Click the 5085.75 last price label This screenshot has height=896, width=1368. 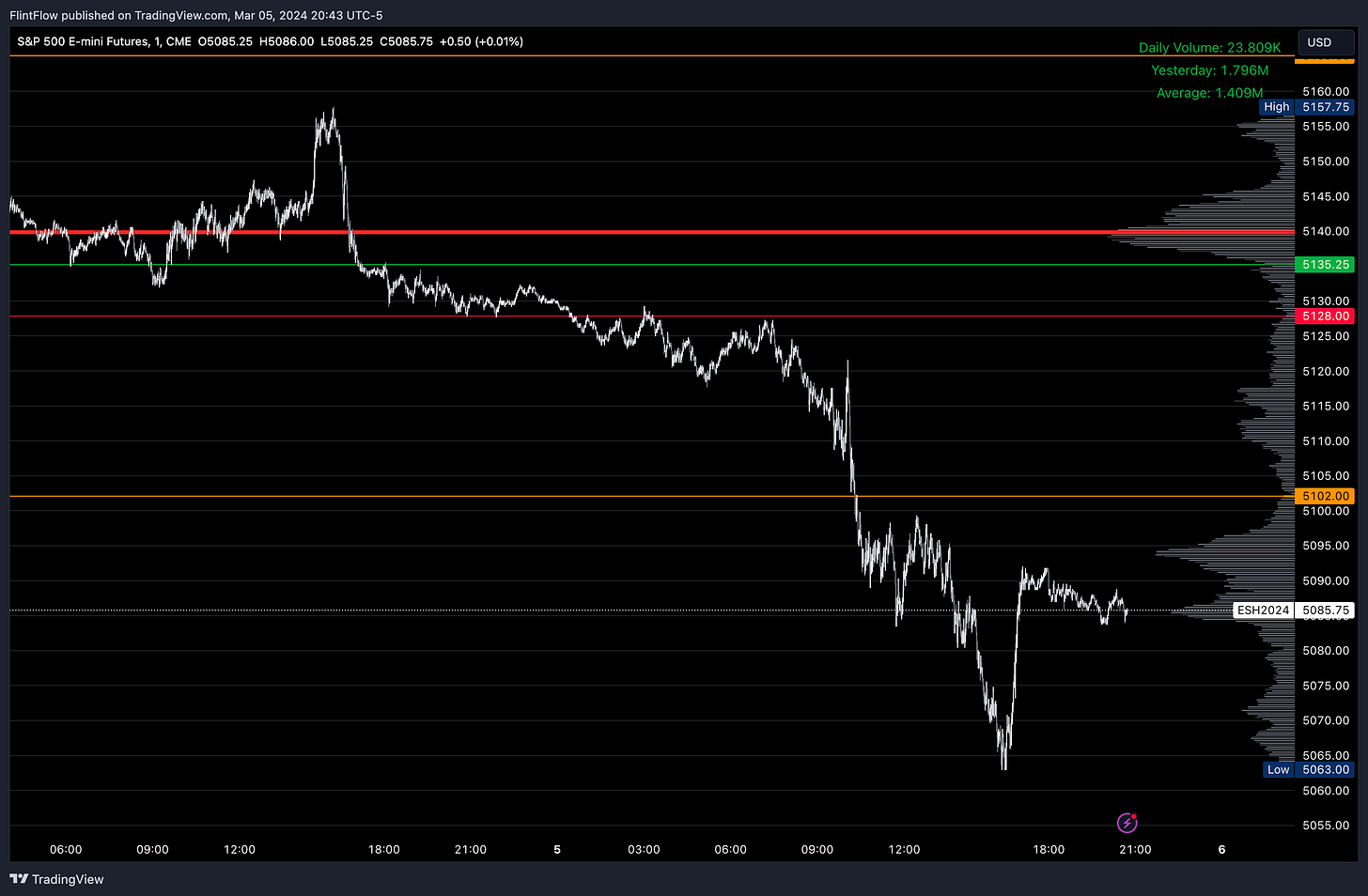1325,610
